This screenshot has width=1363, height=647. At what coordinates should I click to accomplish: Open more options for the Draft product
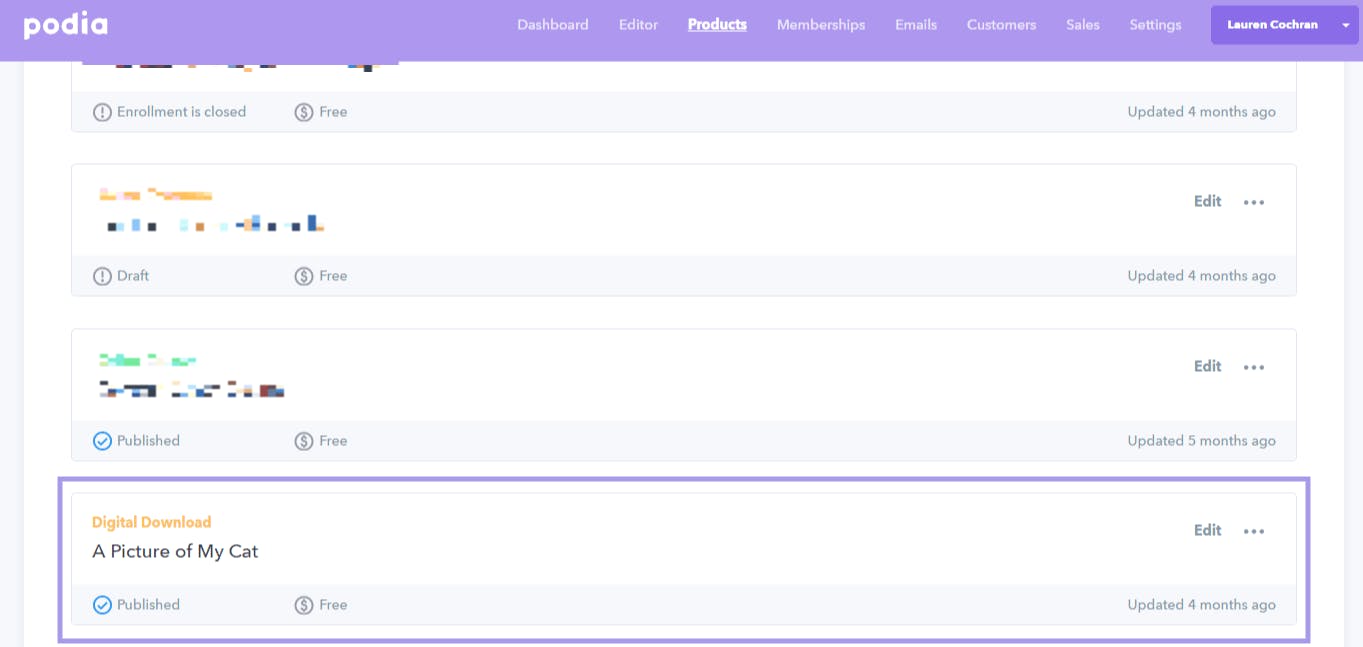point(1254,202)
